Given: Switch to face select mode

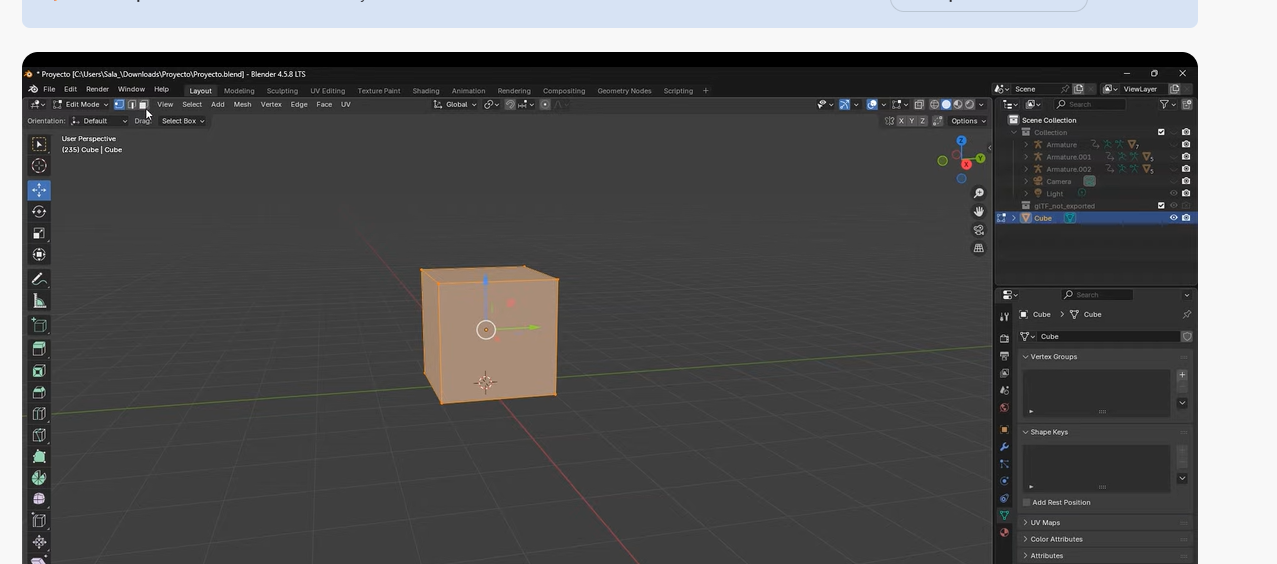Looking at the screenshot, I should (143, 104).
